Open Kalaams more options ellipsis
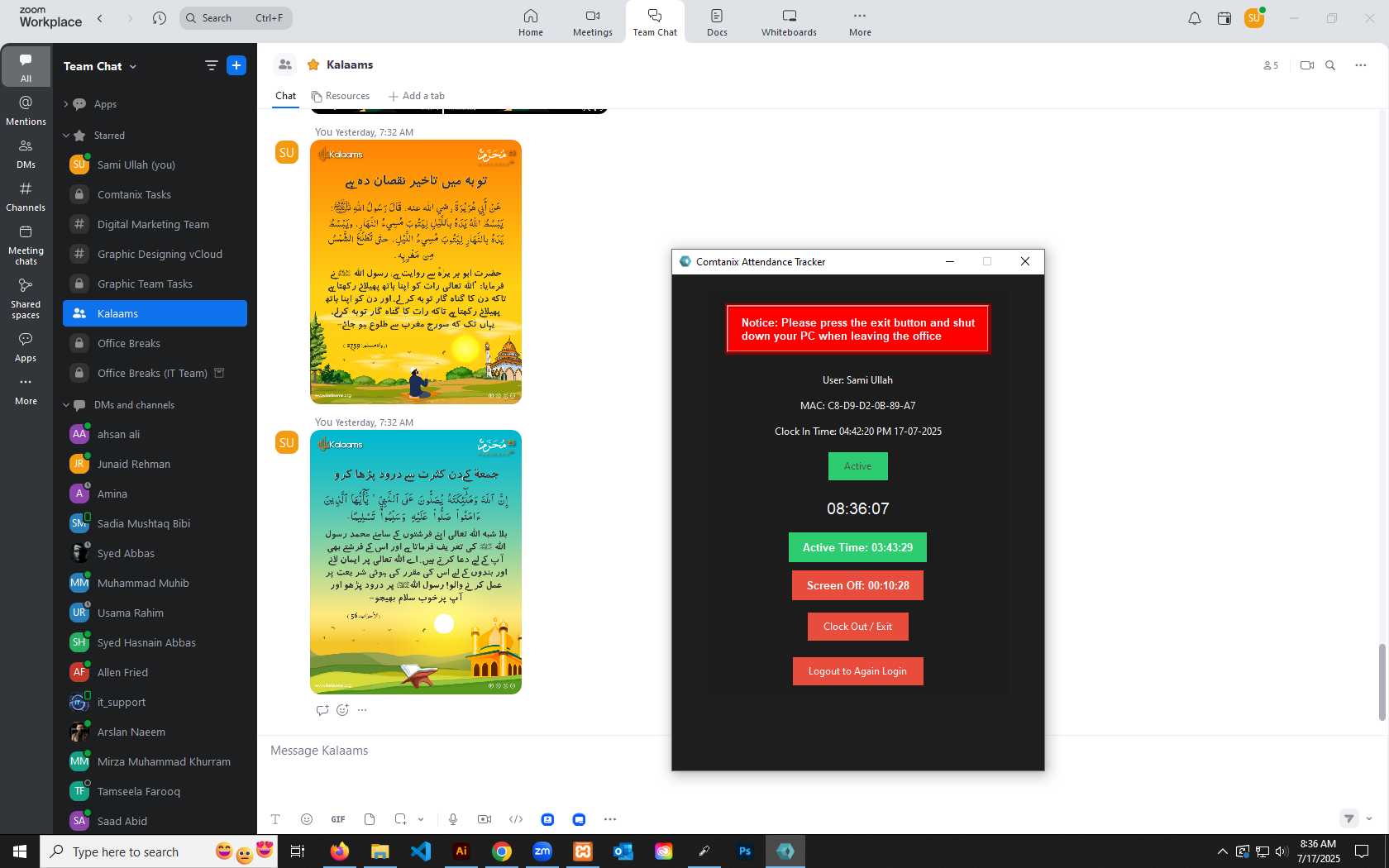 [1360, 65]
